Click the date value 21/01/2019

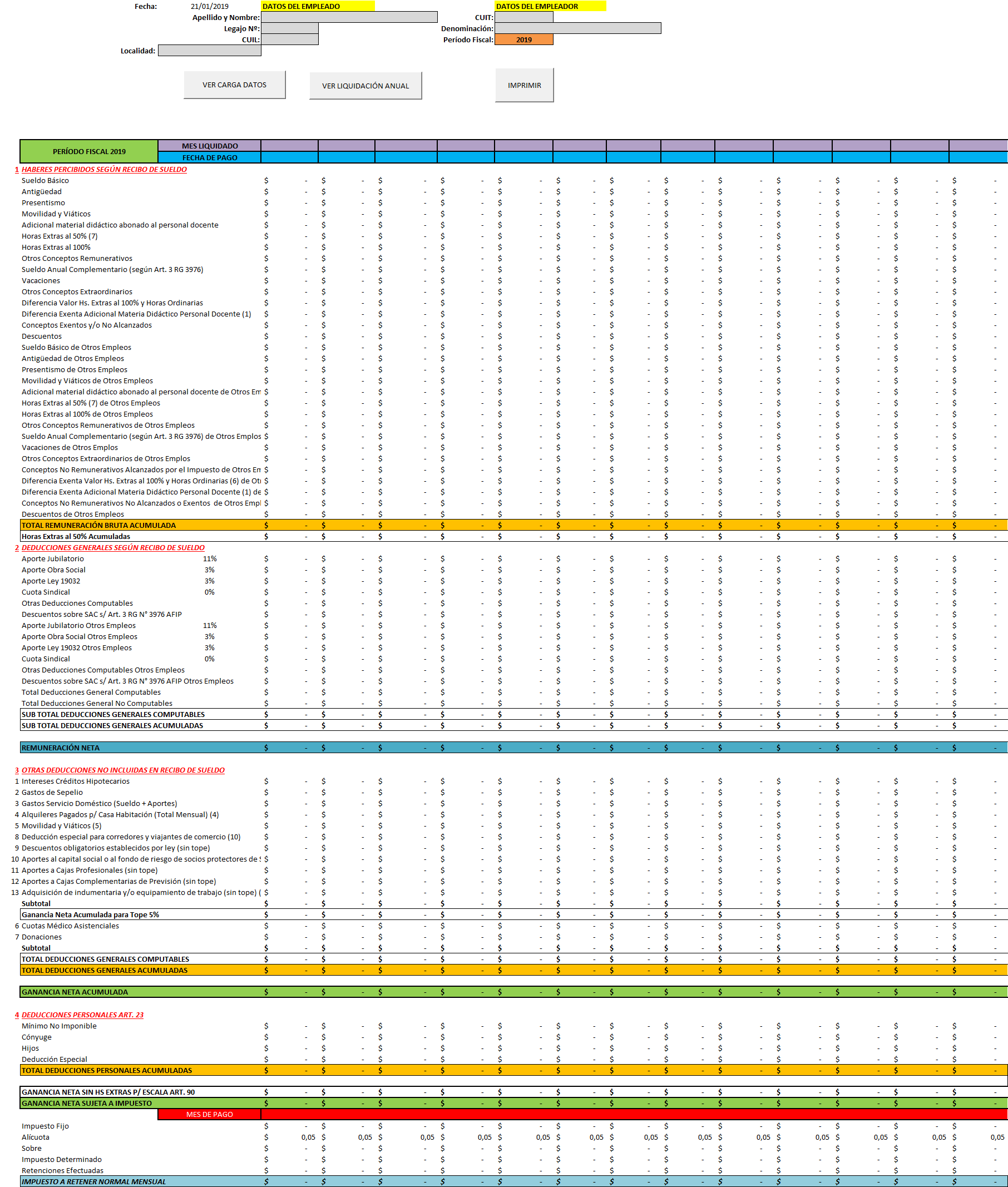209,6
